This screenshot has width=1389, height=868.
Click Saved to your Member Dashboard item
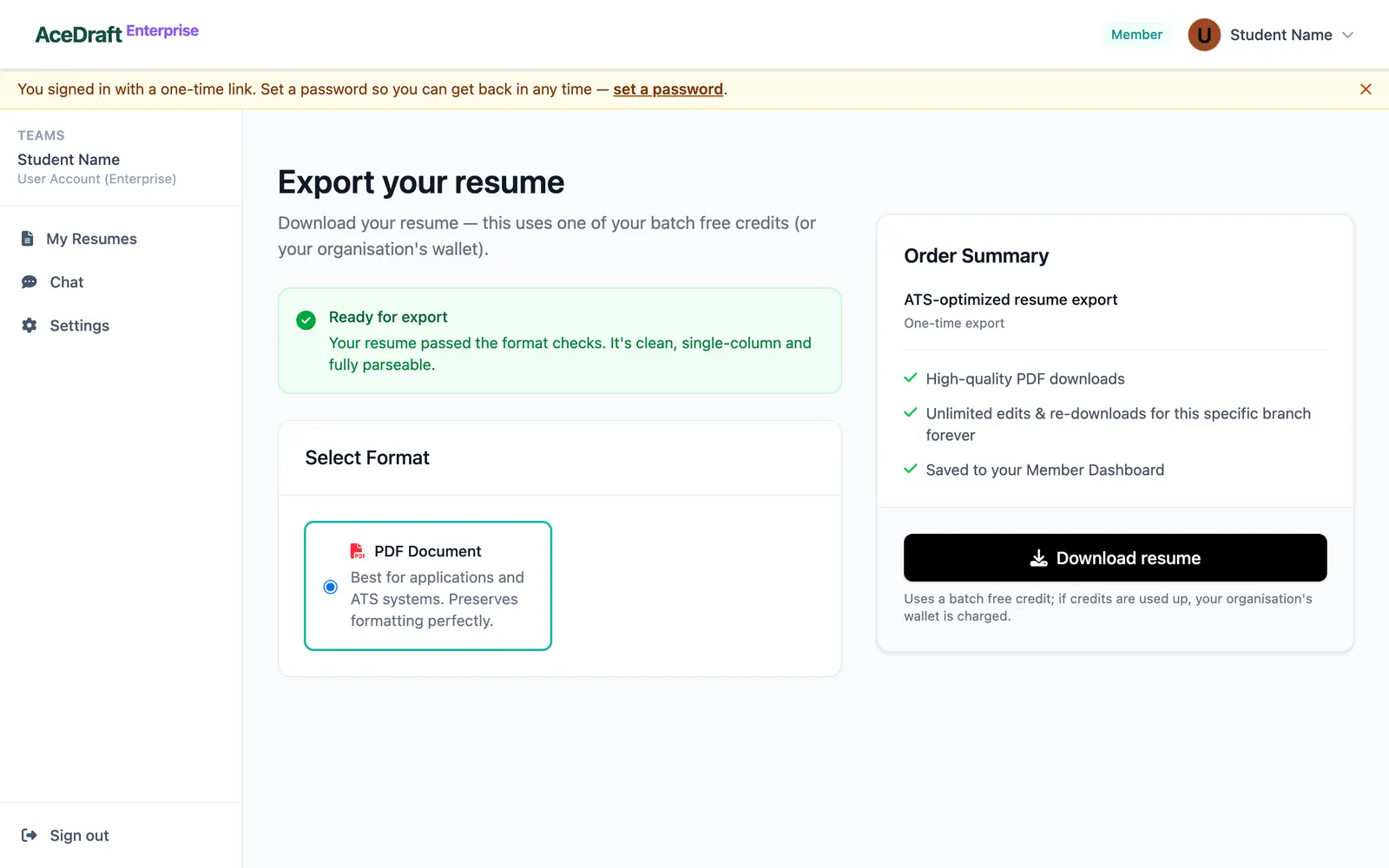pos(1044,470)
